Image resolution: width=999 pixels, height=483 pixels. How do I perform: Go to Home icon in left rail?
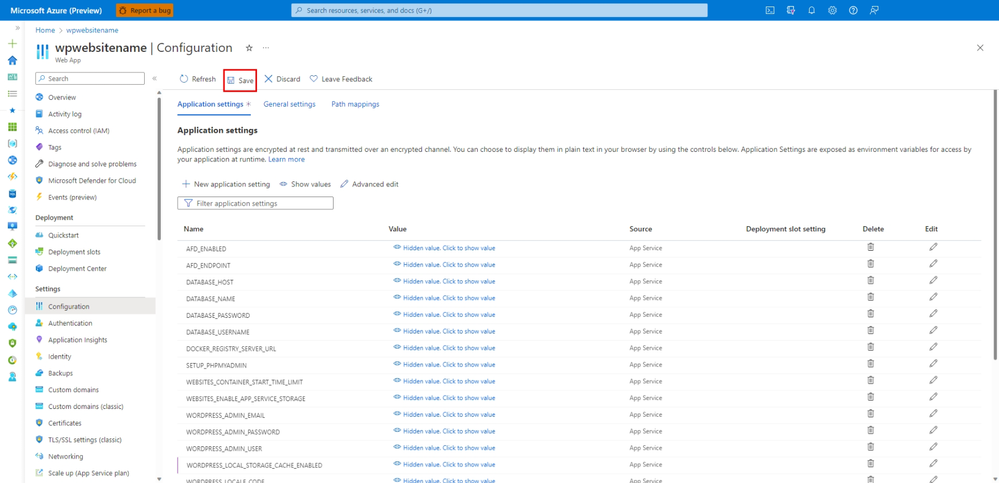click(12, 61)
